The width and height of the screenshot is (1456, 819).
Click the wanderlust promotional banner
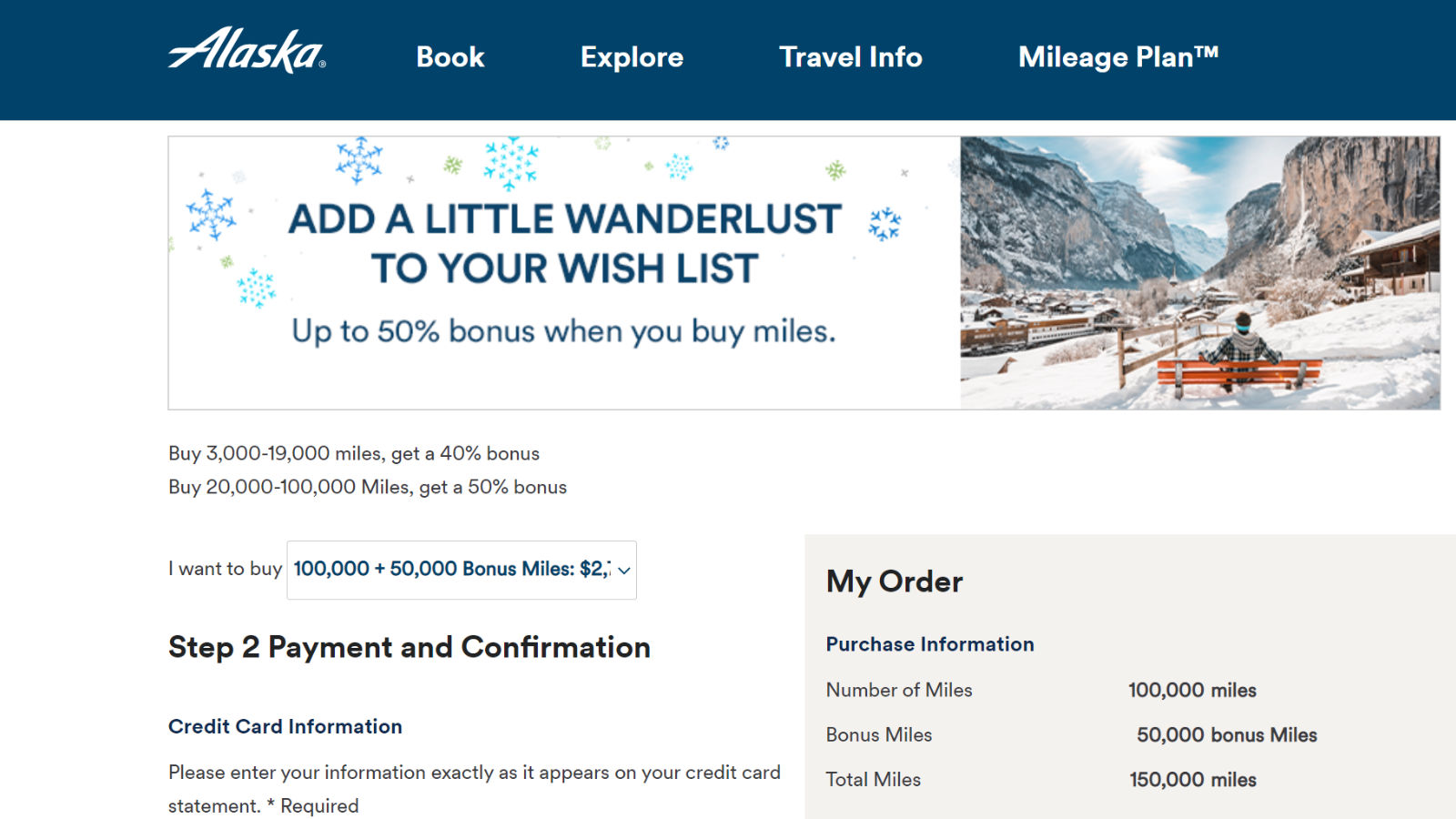[x=564, y=269]
